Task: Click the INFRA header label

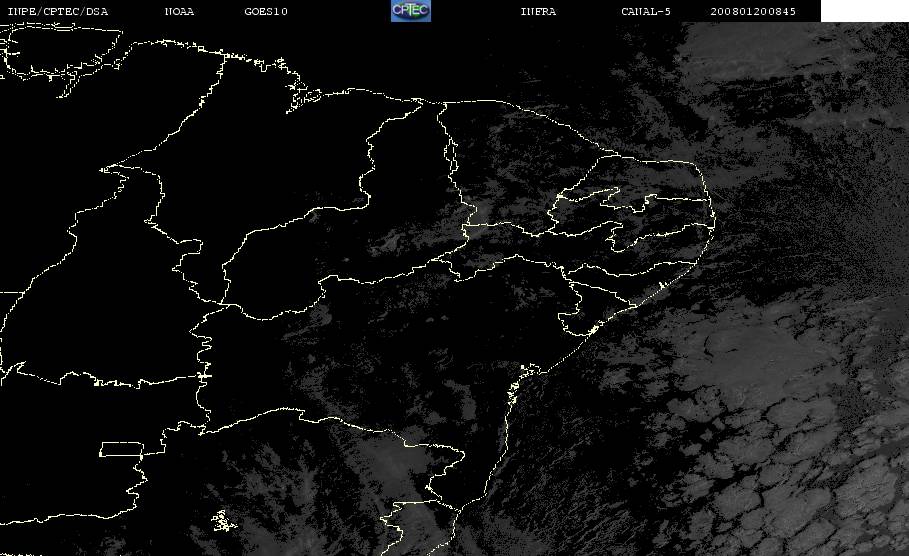Action: [539, 12]
